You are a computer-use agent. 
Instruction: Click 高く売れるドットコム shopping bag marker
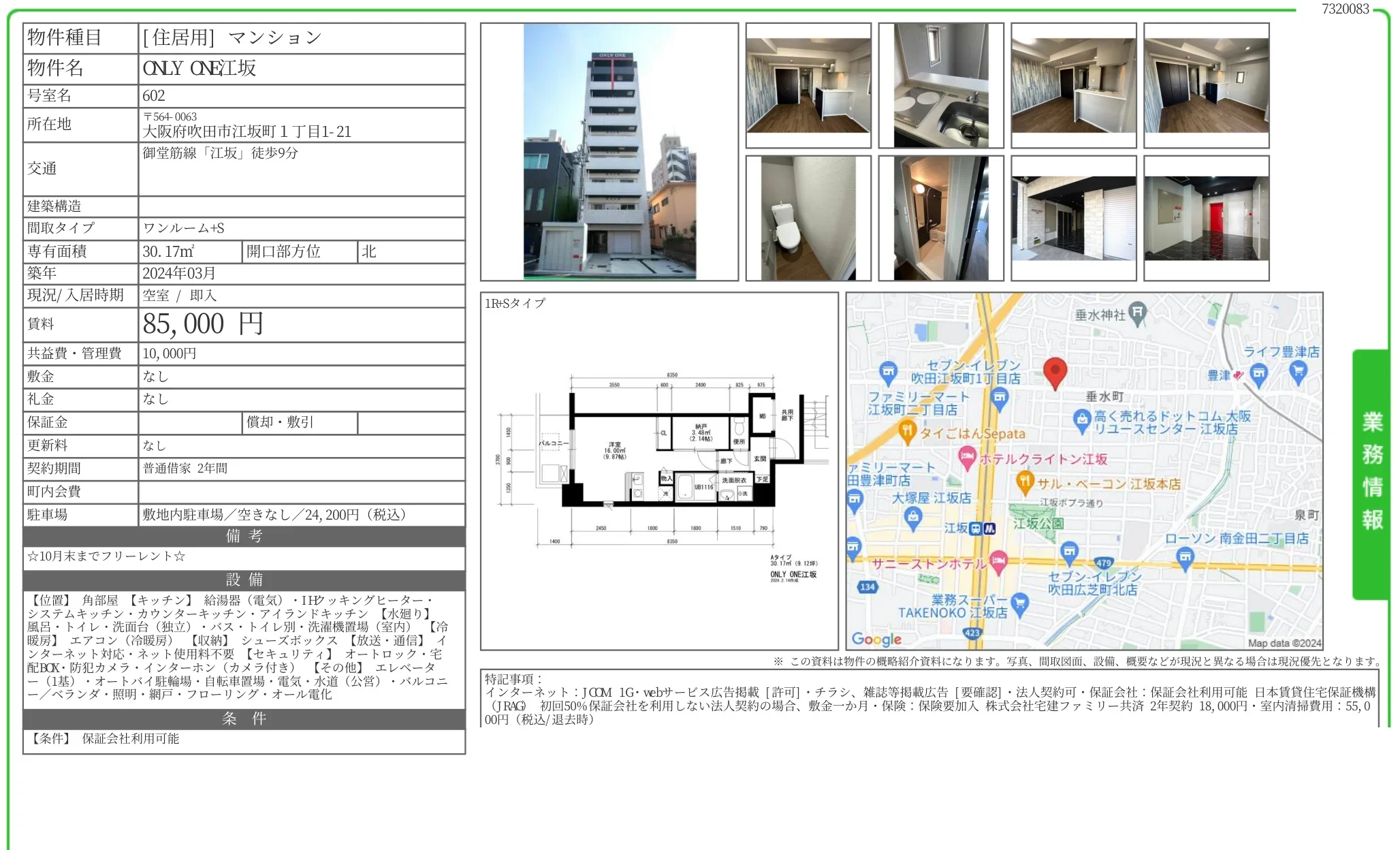(x=1082, y=420)
